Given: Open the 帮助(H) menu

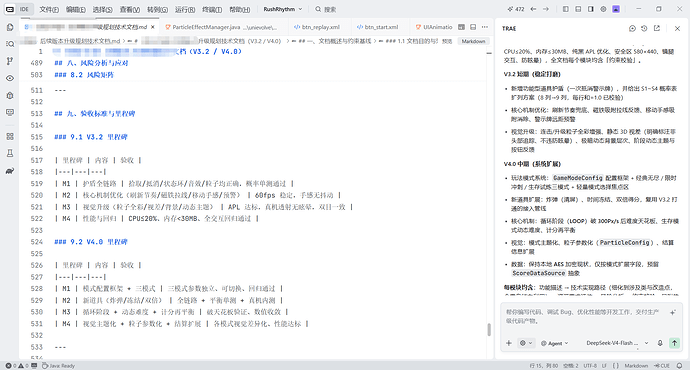Looking at the screenshot, I should [239, 9].
